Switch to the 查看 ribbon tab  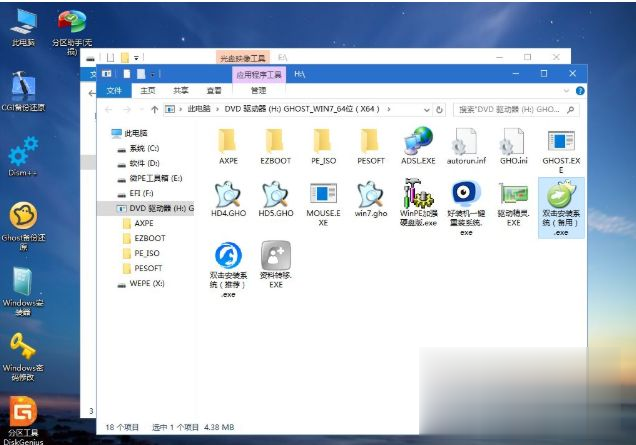click(214, 90)
